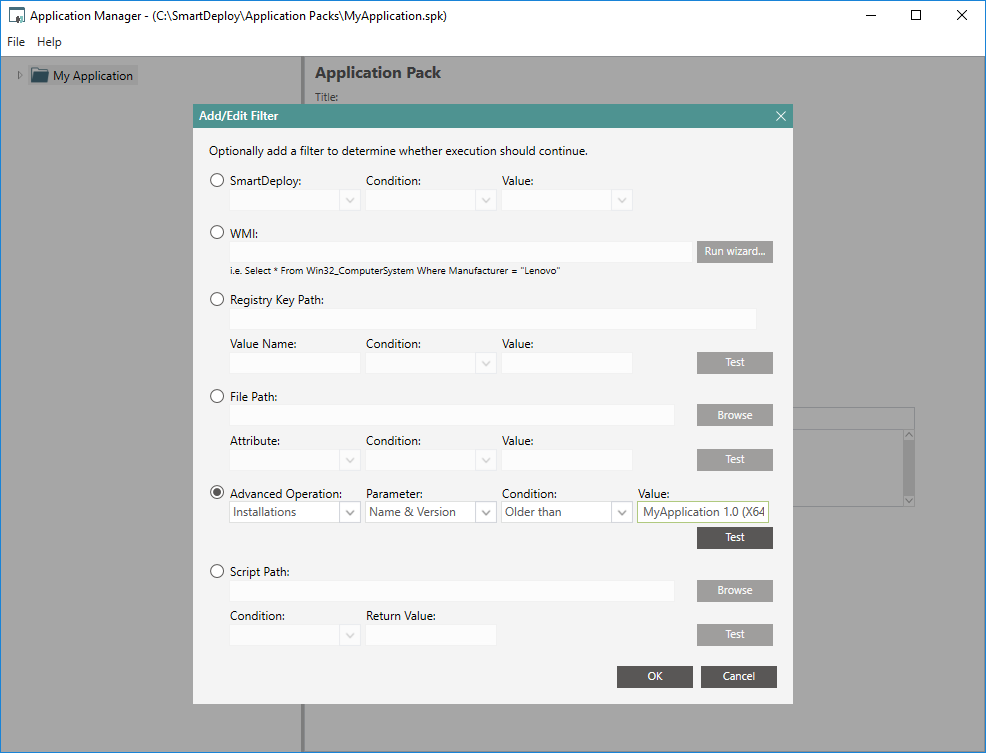
Task: Select the File Path radio button
Action: coord(217,396)
